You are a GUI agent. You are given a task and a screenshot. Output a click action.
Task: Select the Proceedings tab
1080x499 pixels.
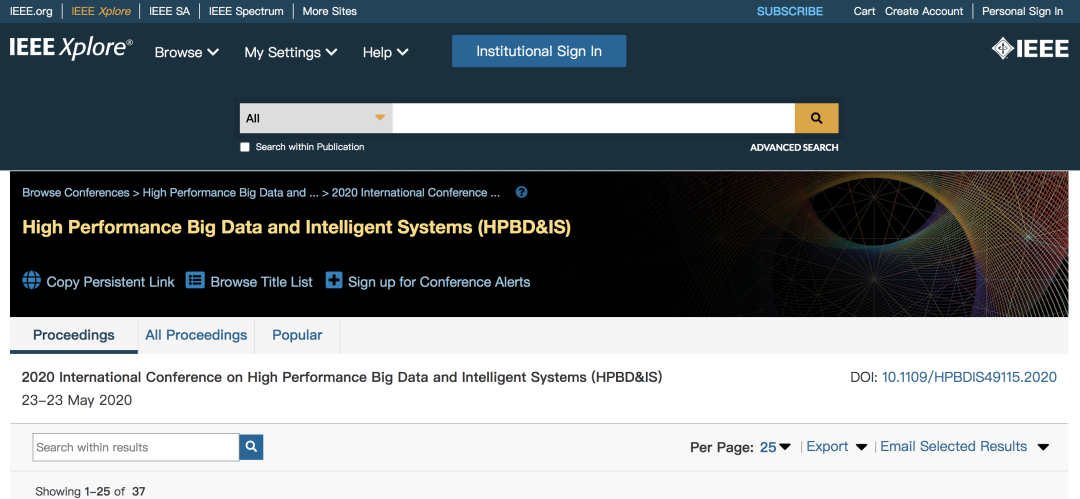74,335
